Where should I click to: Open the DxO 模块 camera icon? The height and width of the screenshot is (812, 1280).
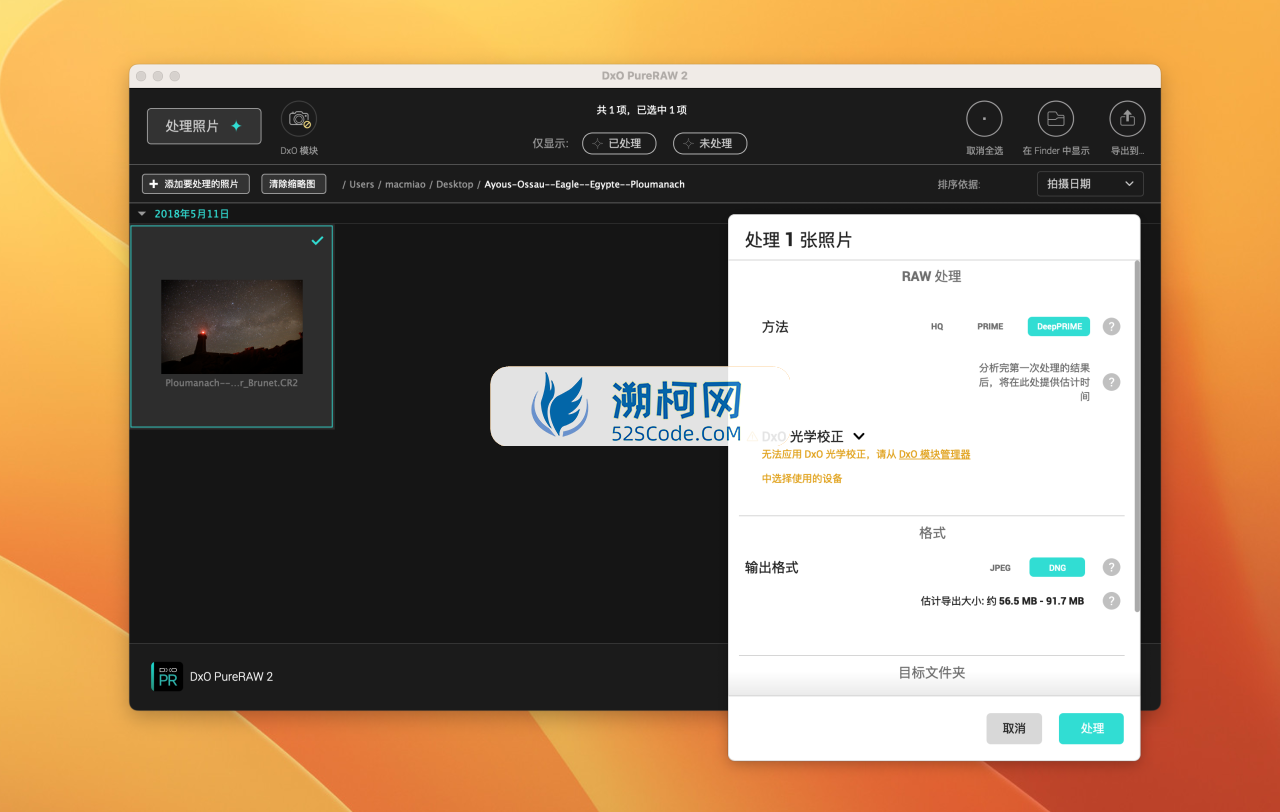click(299, 120)
